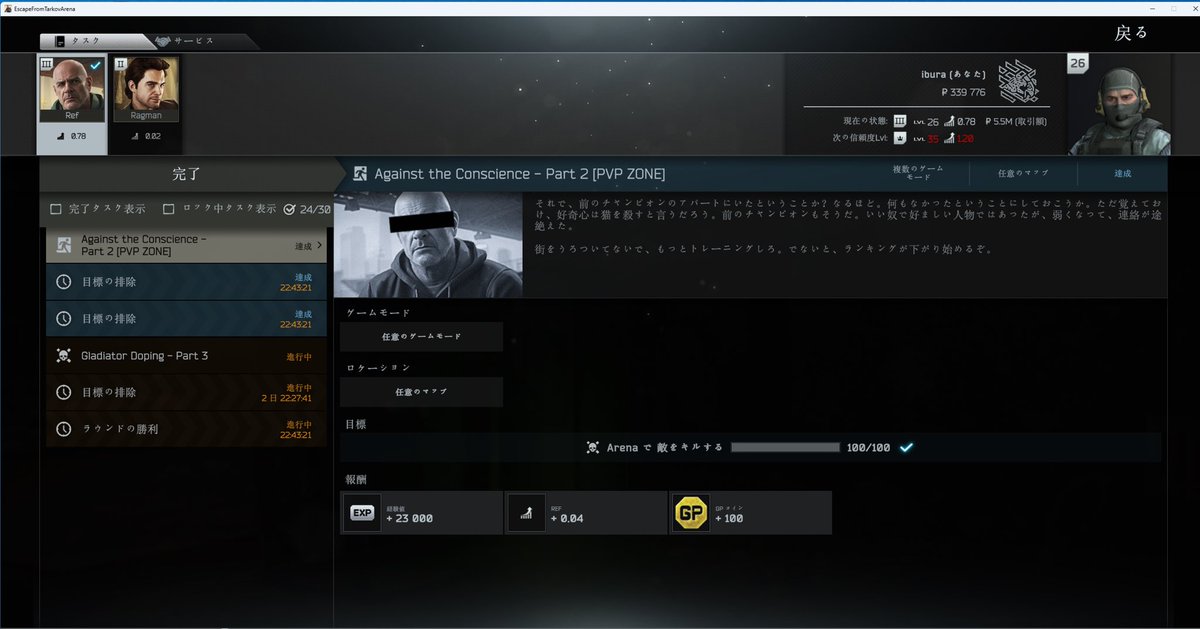Click the 戻る back button

pos(1131,33)
